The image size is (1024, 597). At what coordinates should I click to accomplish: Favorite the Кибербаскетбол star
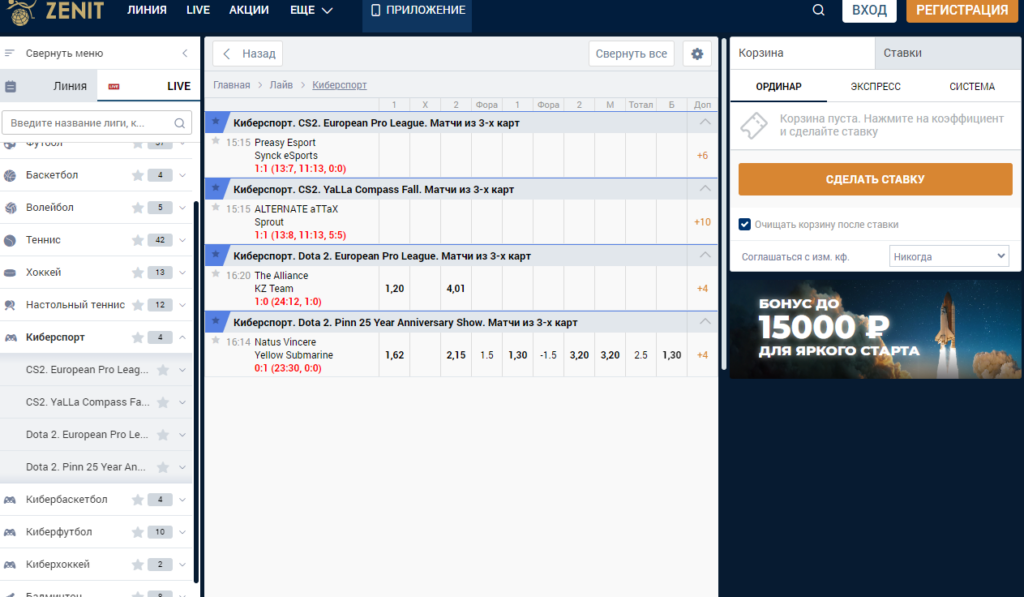pyautogui.click(x=137, y=500)
